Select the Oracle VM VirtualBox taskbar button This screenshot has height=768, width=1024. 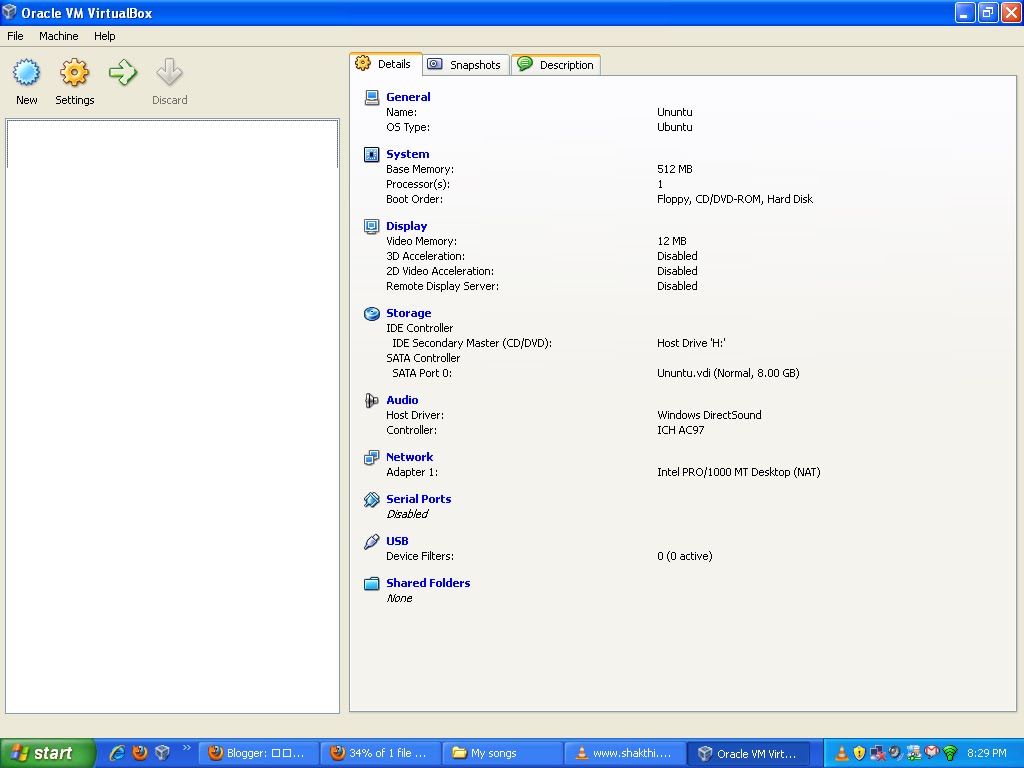(748, 753)
